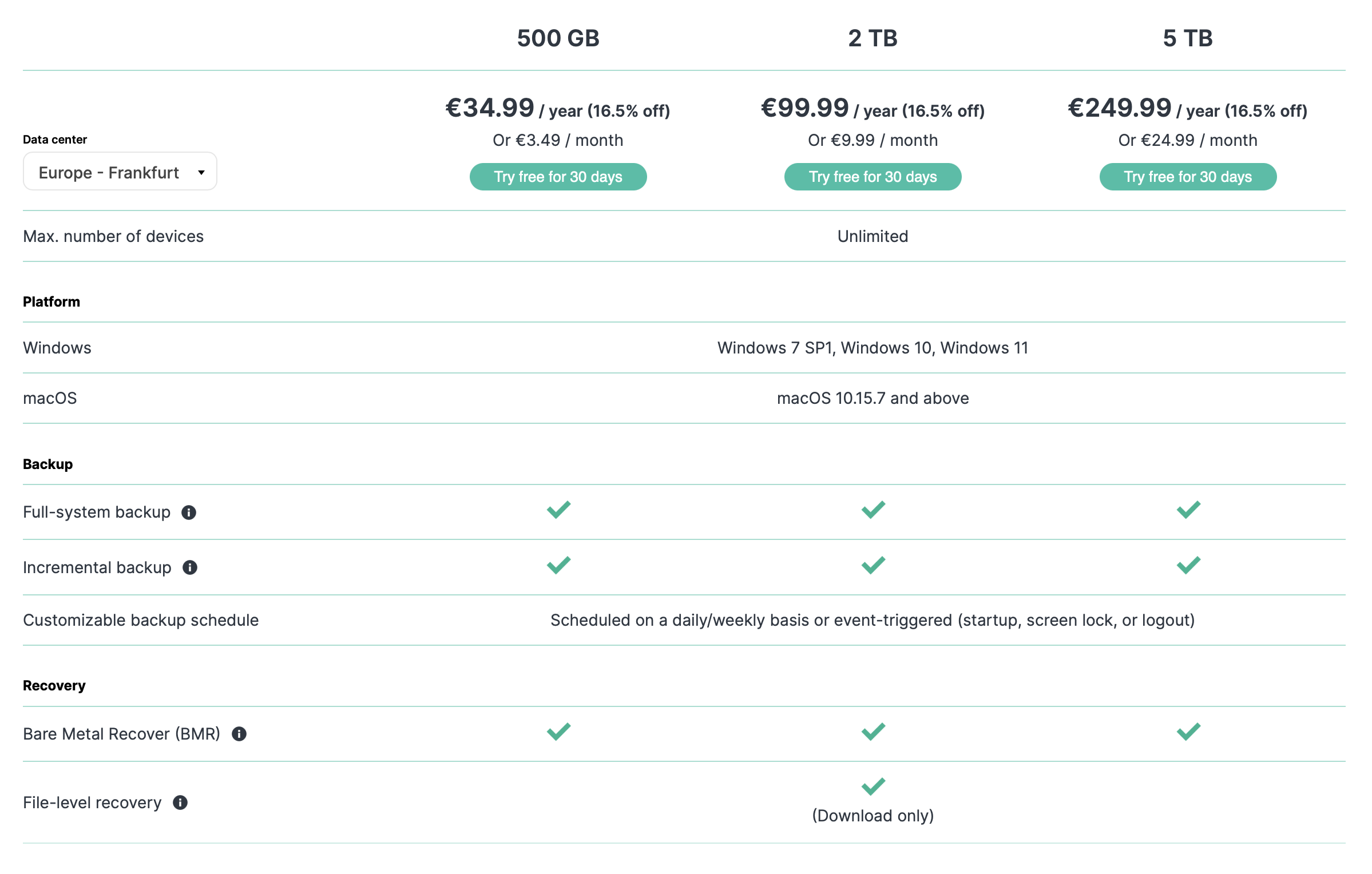Try the 2 TB plan free for 30 days
The height and width of the screenshot is (874, 1372).
click(873, 177)
